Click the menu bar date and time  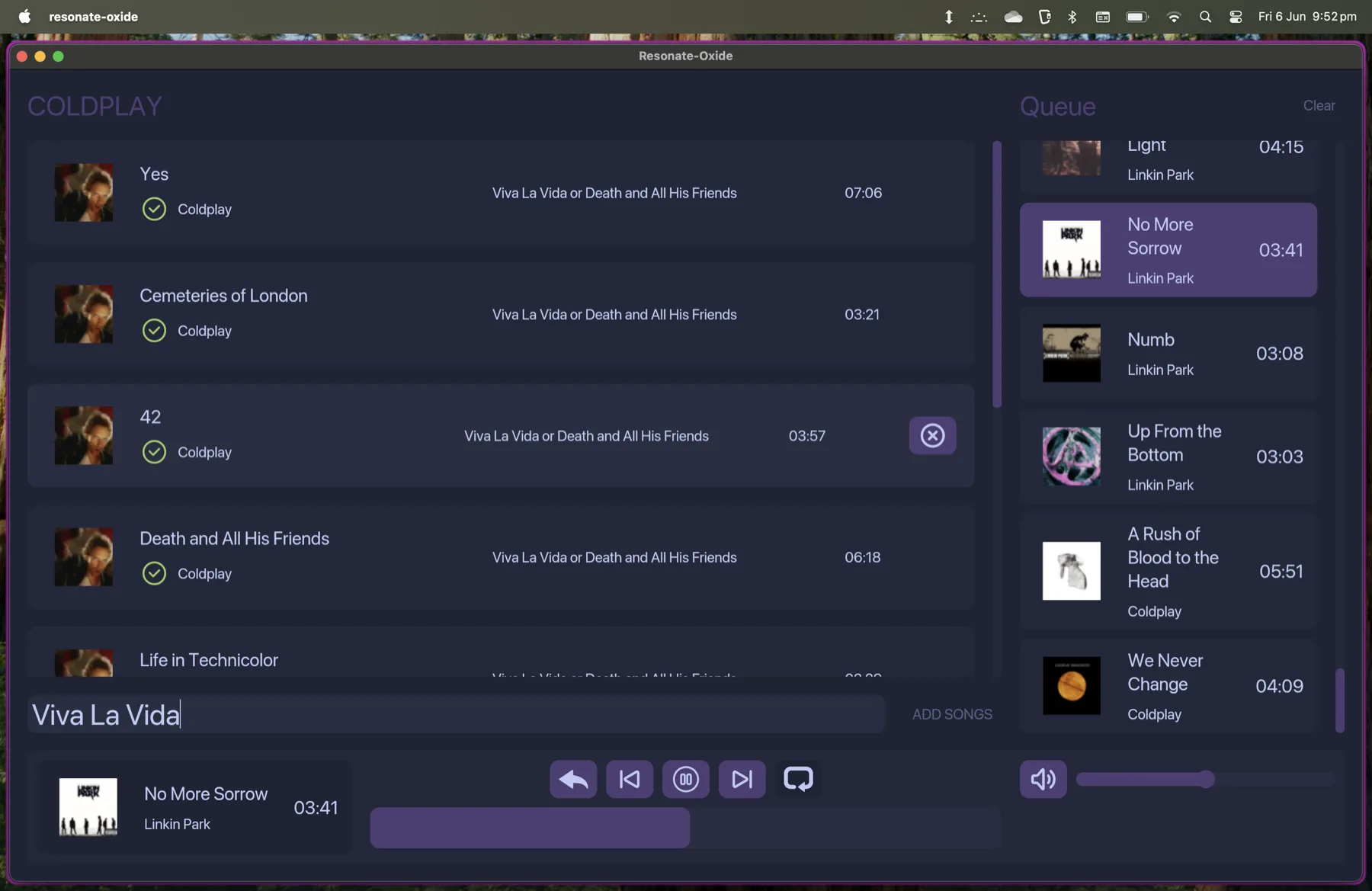click(x=1307, y=17)
